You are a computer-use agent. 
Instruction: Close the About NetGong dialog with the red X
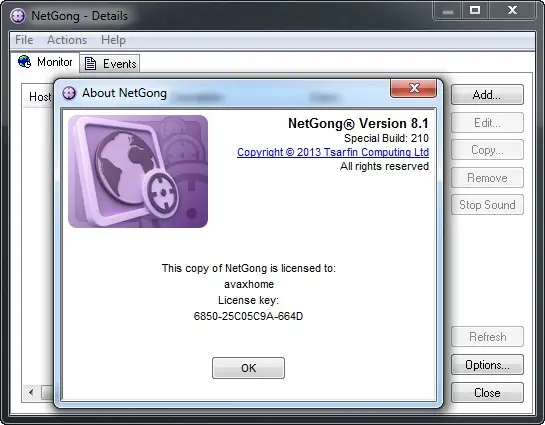(413, 88)
